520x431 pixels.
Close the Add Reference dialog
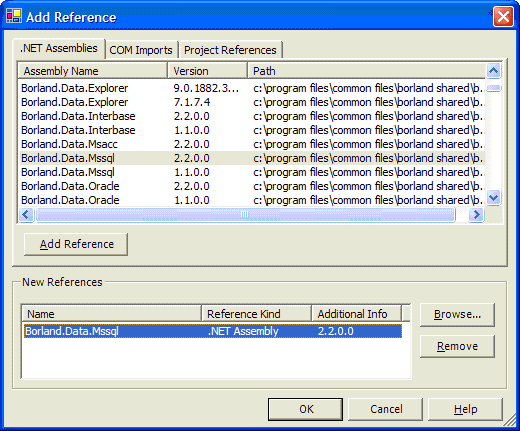pos(503,16)
